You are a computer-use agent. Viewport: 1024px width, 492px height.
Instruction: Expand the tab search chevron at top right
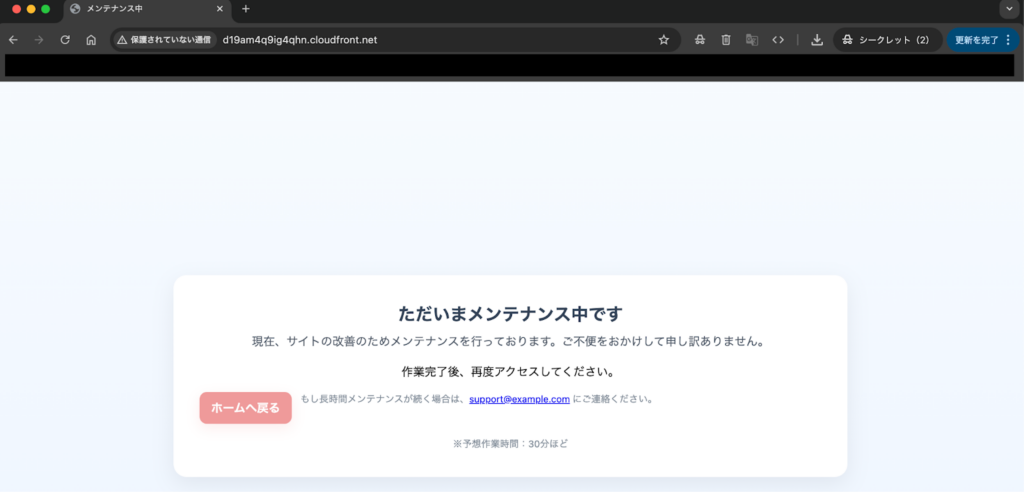tap(1008, 9)
